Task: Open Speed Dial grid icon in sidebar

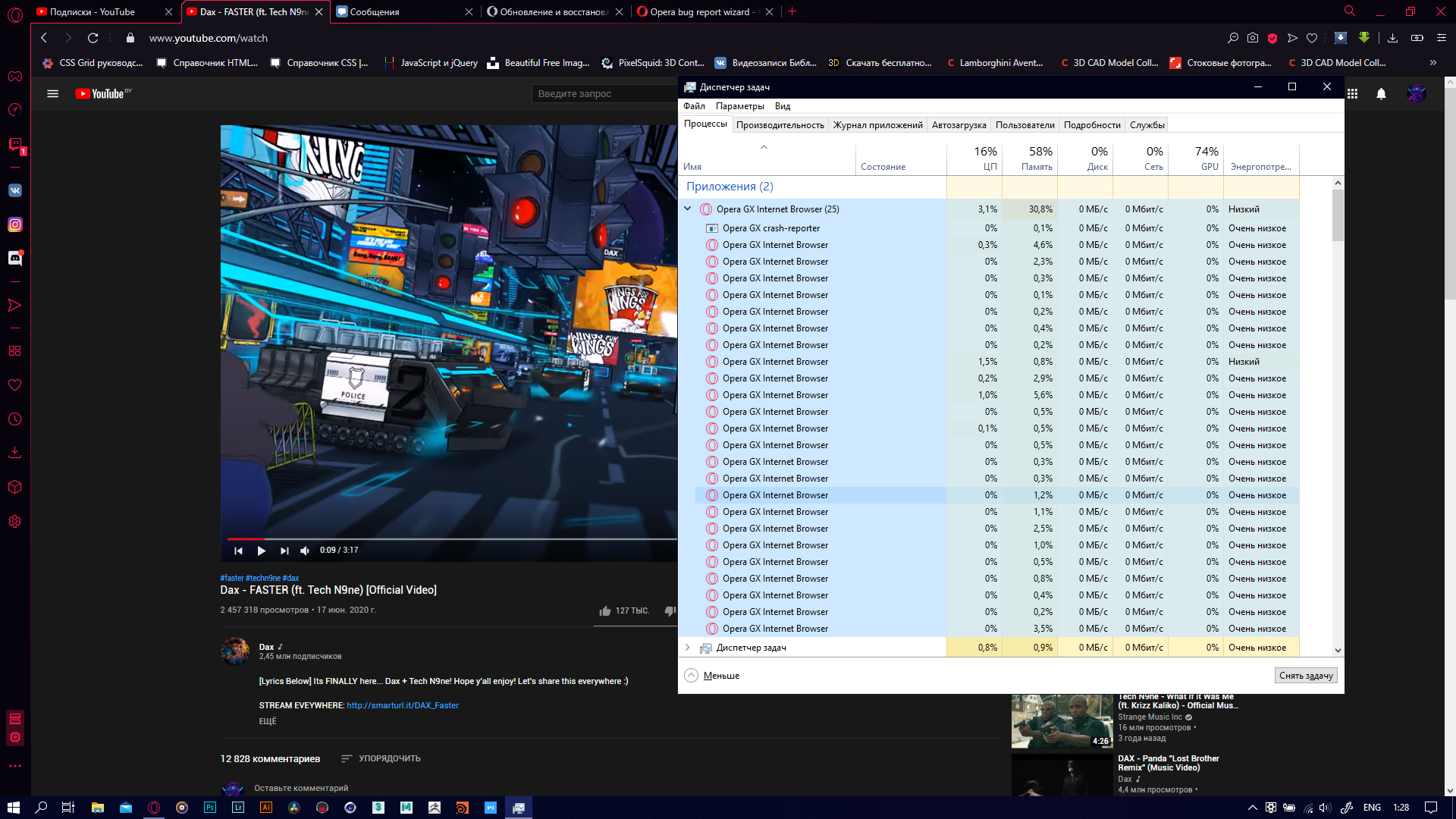Action: [15, 351]
